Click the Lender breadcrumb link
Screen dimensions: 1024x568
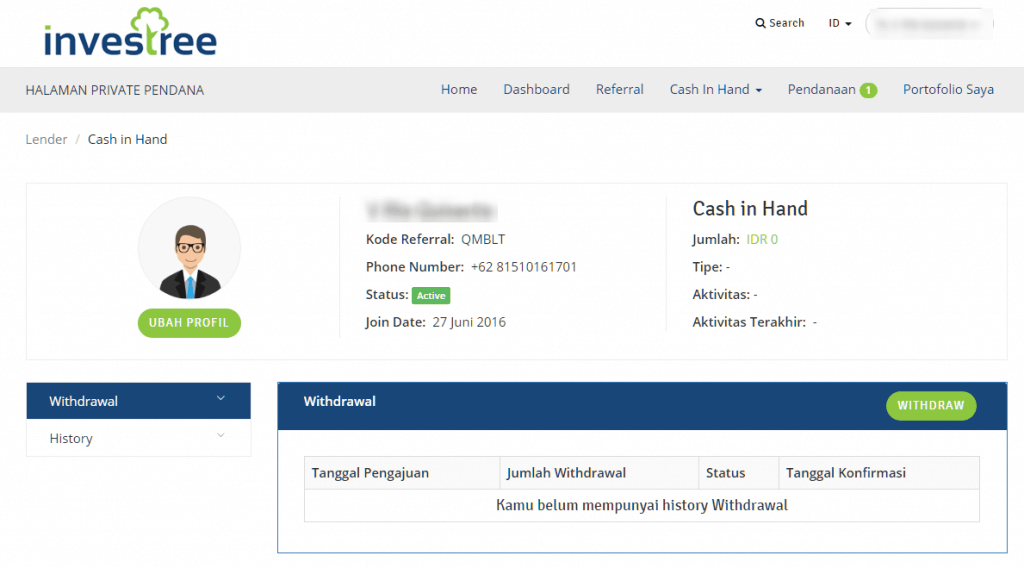coord(46,139)
